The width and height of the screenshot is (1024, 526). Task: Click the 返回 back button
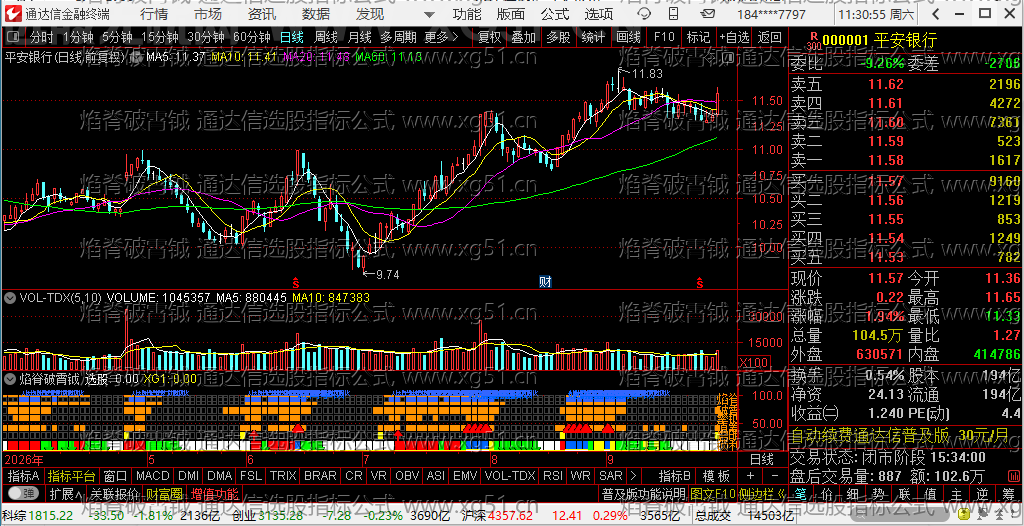(x=769, y=37)
